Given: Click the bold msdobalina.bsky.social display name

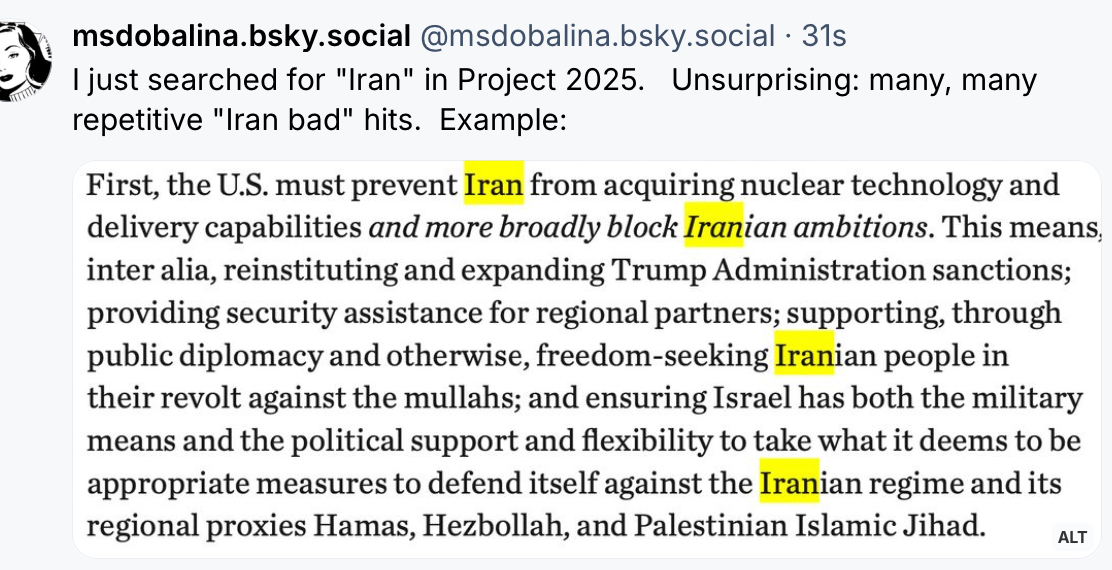Looking at the screenshot, I should point(242,37).
